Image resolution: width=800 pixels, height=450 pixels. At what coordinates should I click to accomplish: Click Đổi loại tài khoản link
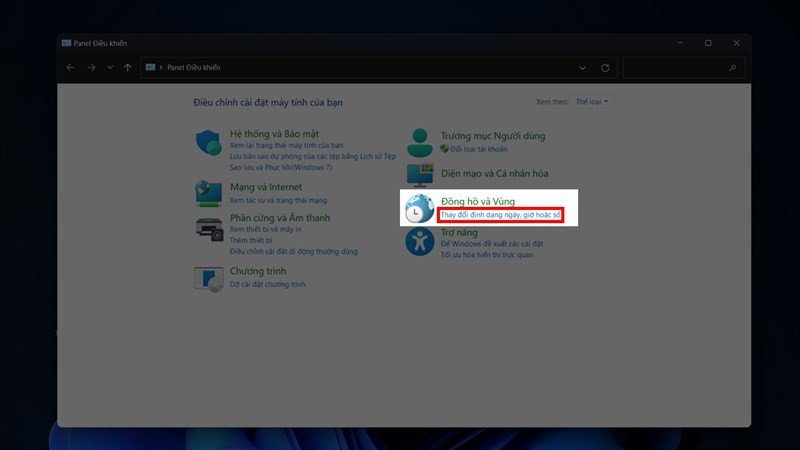point(479,149)
